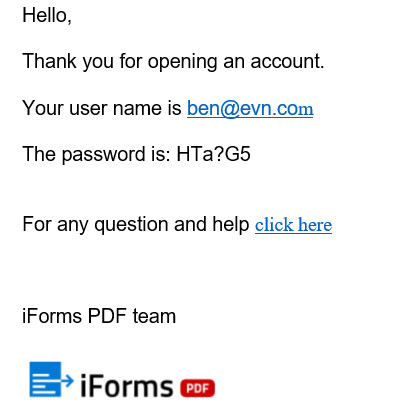Click the black iForms wordmark in logo
409x413 pixels.
pos(127,386)
